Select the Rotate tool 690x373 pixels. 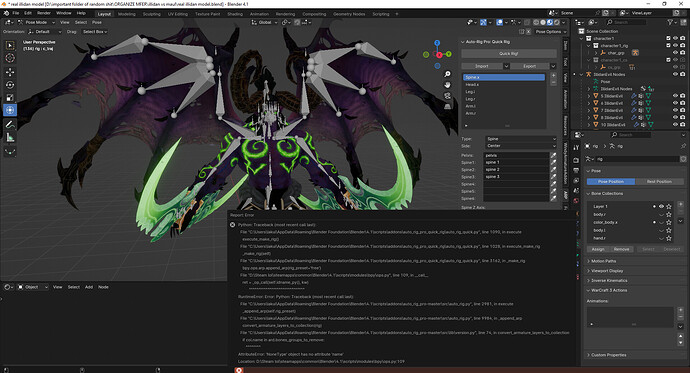pos(10,85)
